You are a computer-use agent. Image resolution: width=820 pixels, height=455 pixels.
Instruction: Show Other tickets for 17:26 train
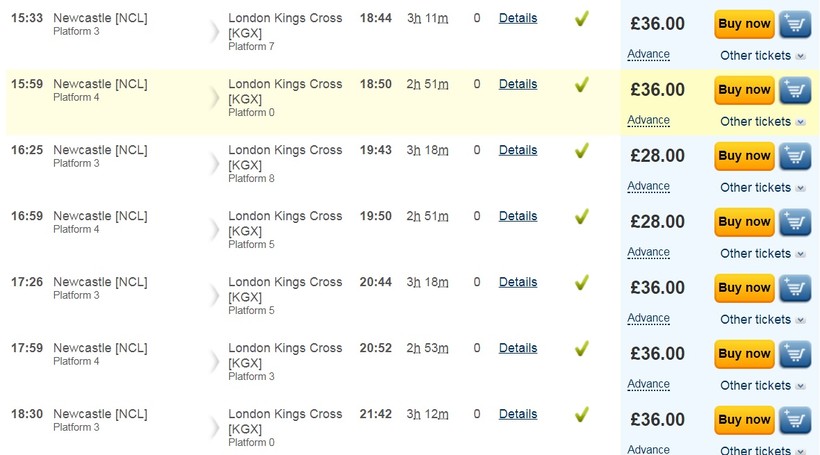click(x=762, y=320)
